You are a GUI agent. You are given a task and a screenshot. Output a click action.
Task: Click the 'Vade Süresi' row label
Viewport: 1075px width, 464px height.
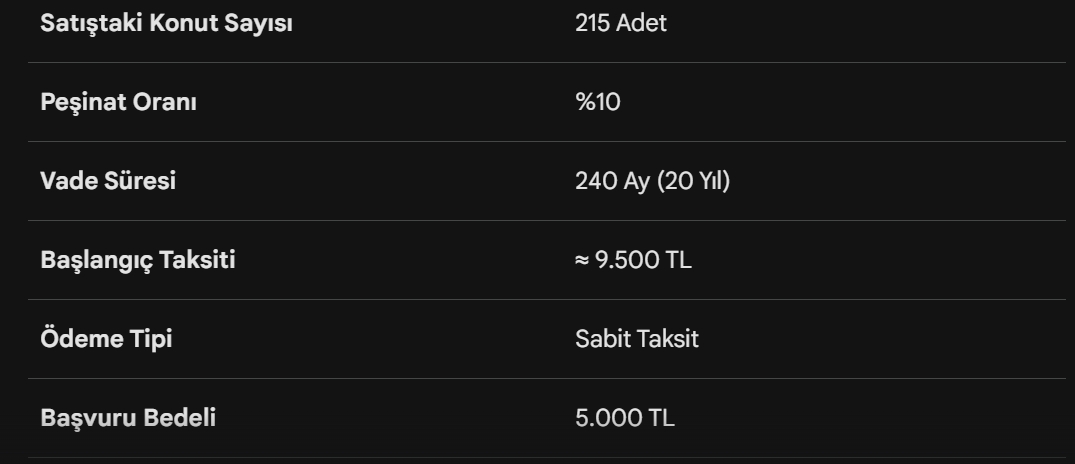(108, 181)
